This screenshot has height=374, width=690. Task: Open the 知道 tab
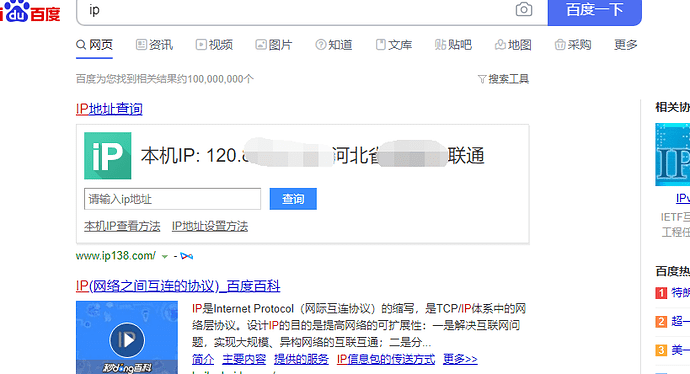pyautogui.click(x=334, y=44)
